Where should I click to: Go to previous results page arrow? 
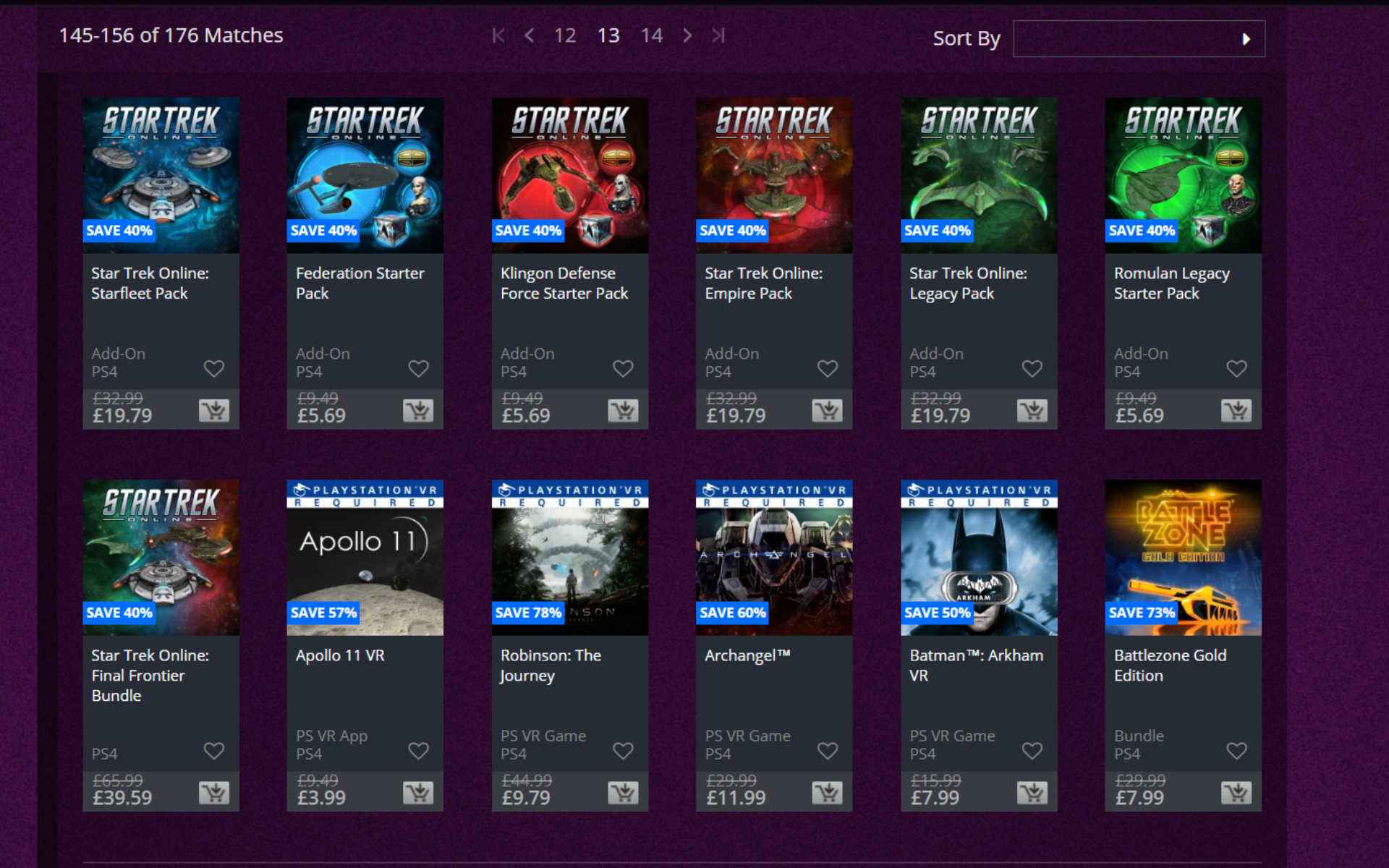pyautogui.click(x=530, y=35)
